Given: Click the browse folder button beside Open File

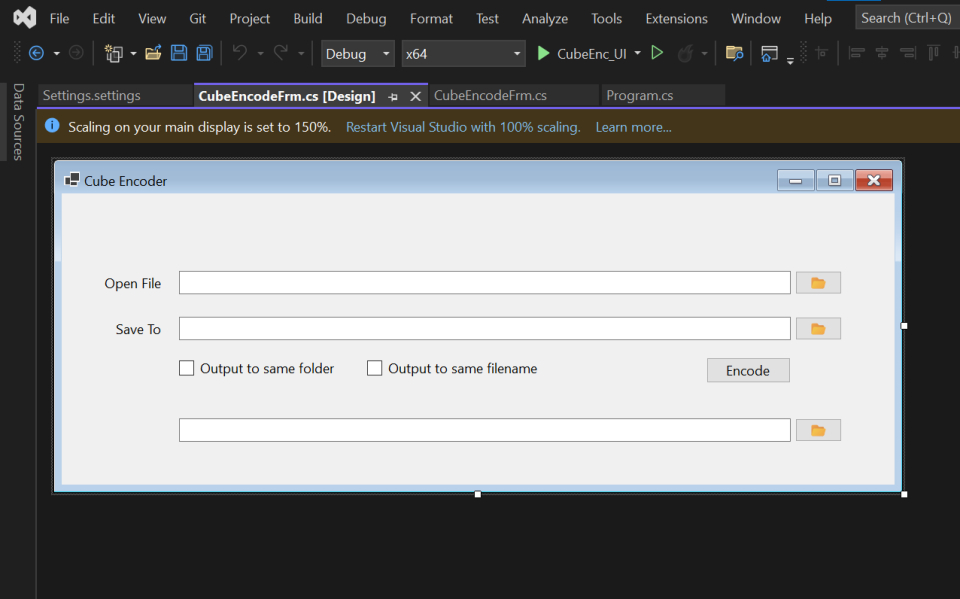Looking at the screenshot, I should [819, 283].
